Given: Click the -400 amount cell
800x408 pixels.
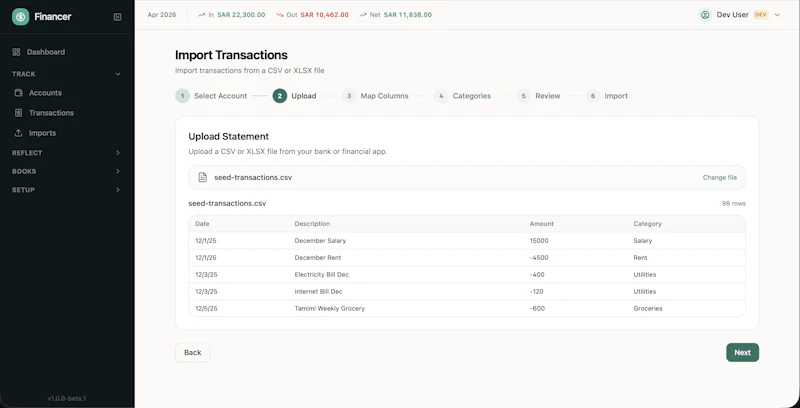Looking at the screenshot, I should click(x=537, y=274).
